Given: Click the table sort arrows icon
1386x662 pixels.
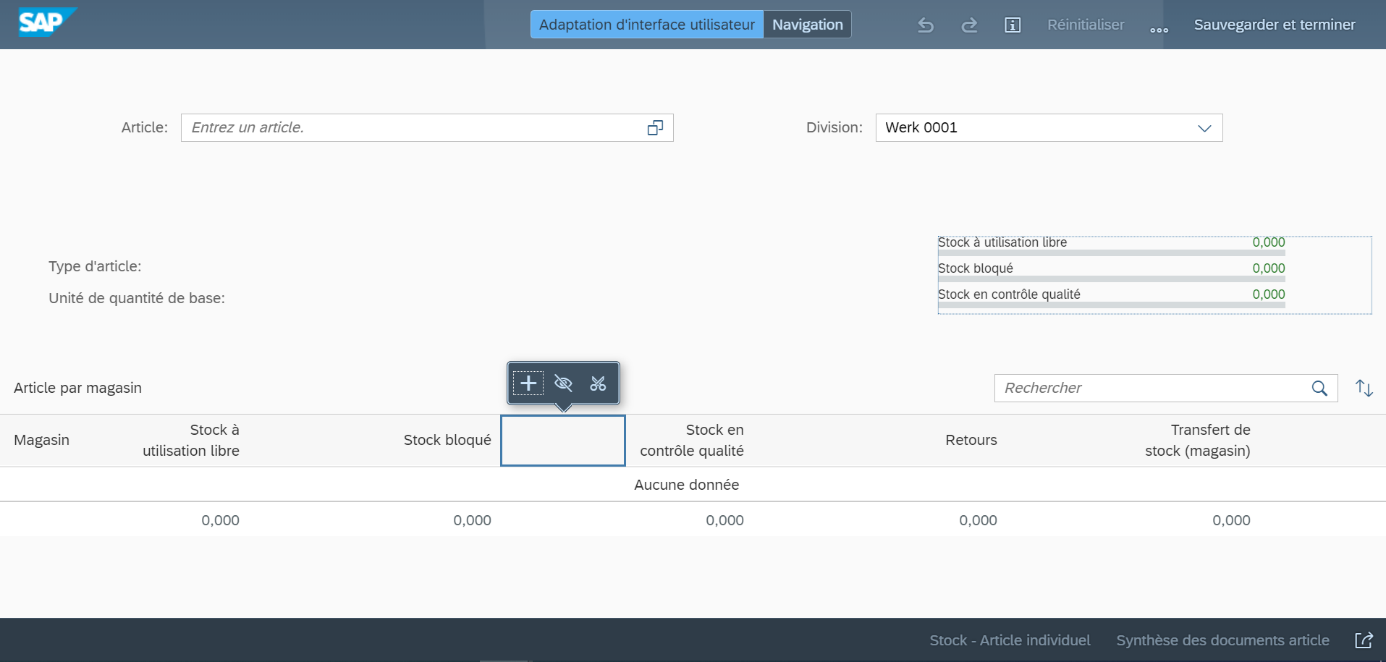Looking at the screenshot, I should pyautogui.click(x=1364, y=388).
